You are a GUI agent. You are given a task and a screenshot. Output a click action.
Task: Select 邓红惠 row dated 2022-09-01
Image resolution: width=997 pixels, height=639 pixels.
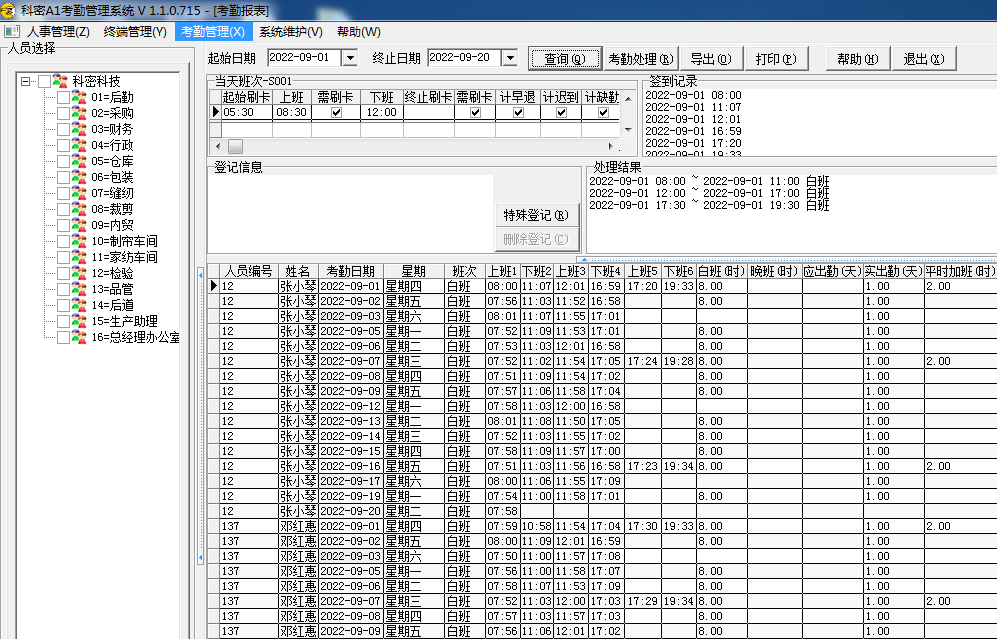pos(602,526)
